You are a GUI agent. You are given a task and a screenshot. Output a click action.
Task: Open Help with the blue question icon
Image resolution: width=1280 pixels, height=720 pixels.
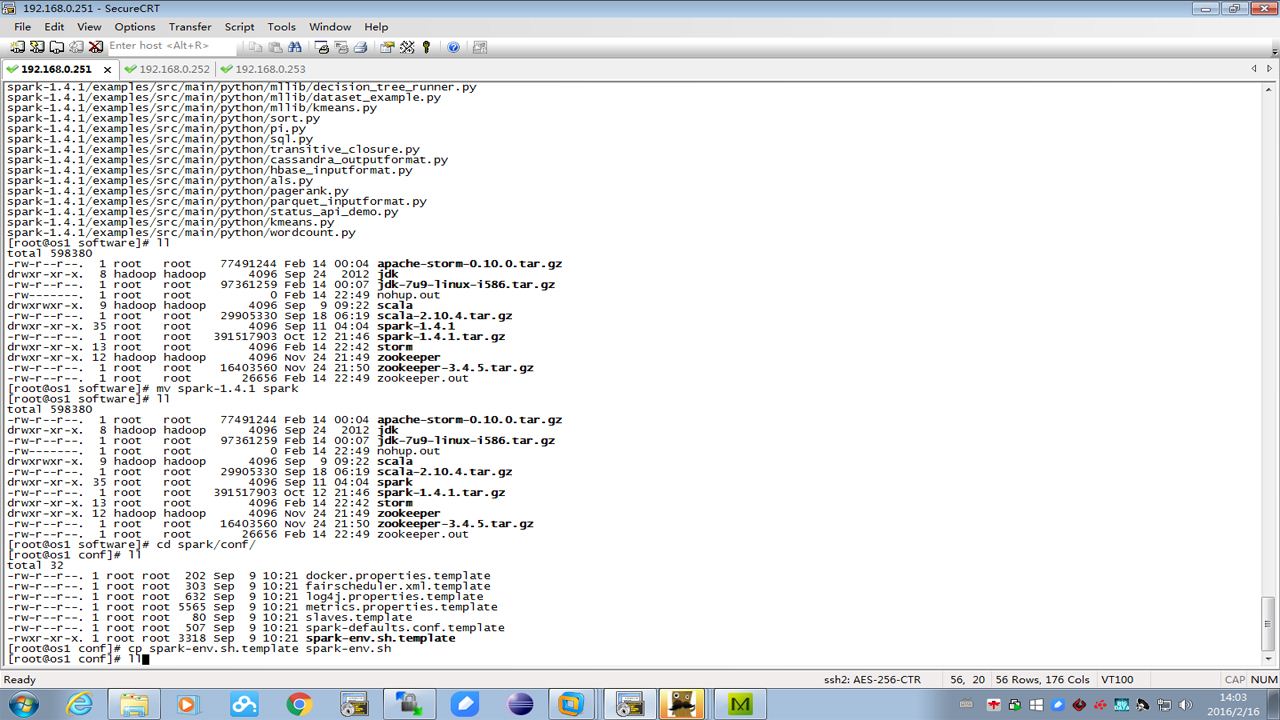click(453, 47)
